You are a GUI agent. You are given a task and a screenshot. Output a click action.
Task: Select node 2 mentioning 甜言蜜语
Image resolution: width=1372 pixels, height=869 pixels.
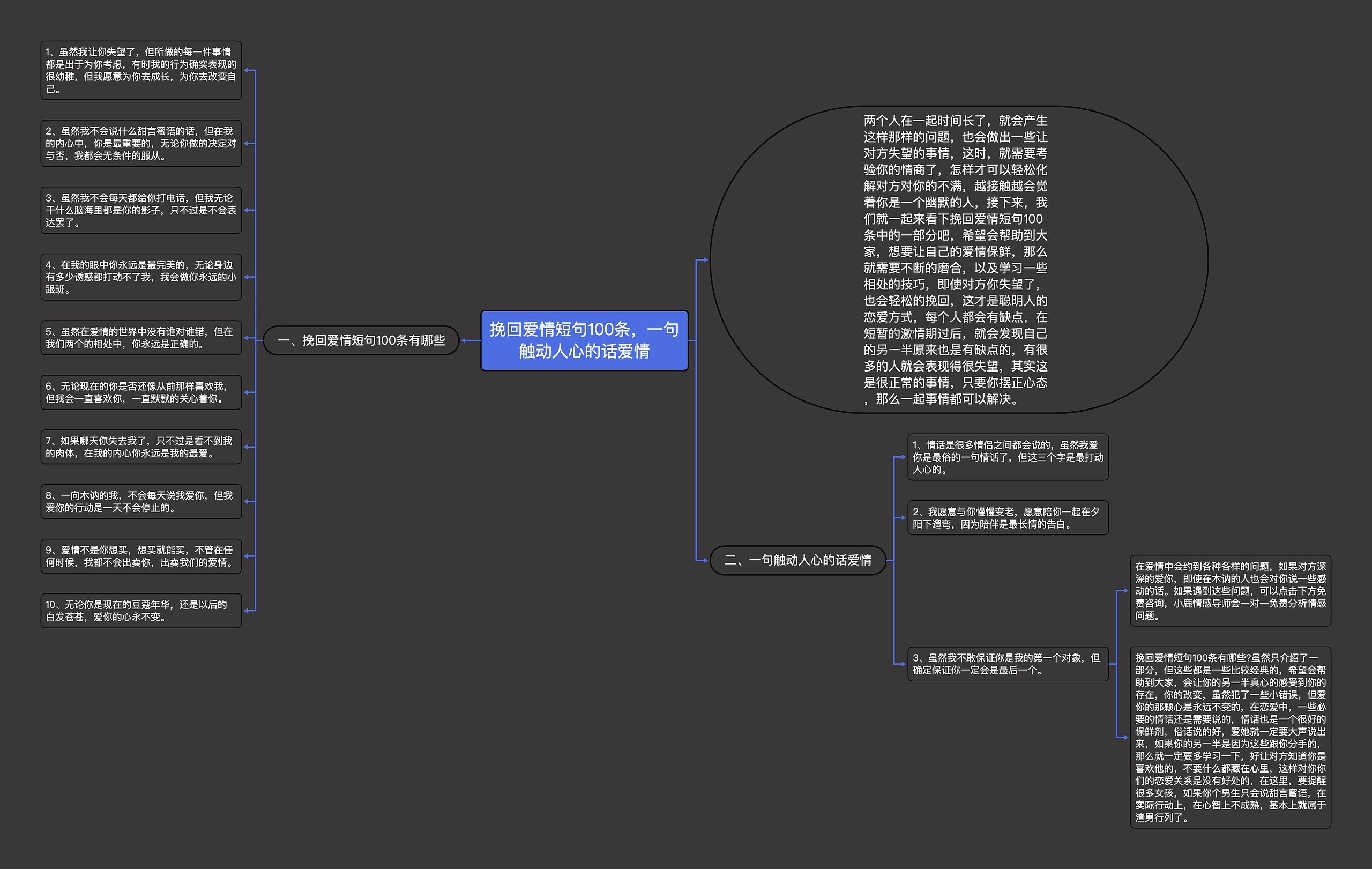click(x=141, y=144)
